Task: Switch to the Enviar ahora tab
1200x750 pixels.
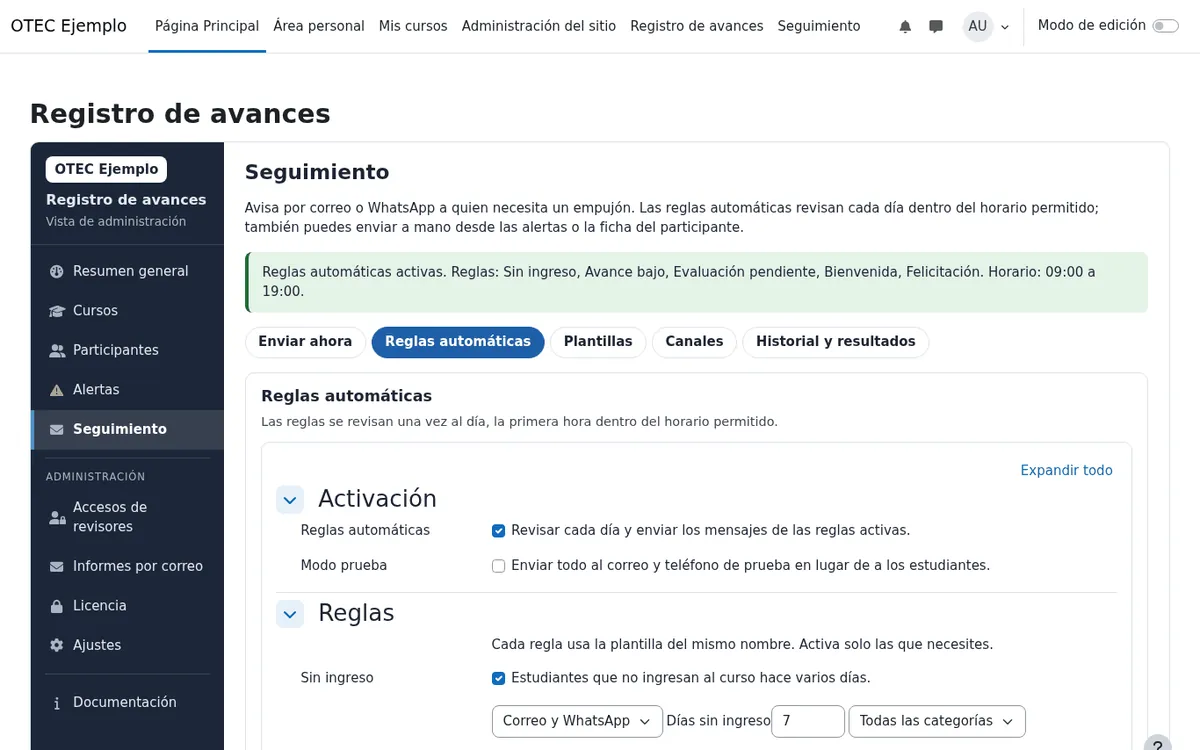Action: [305, 342]
